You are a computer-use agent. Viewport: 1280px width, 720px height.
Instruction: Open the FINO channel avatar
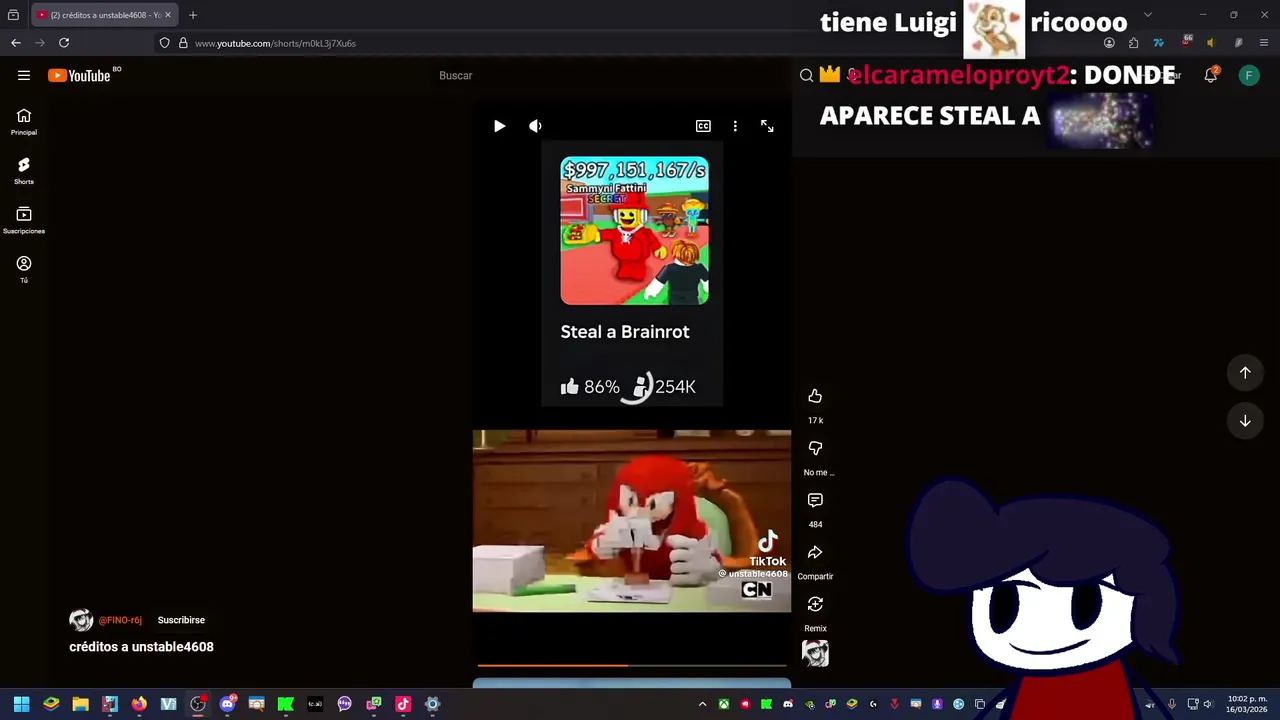(81, 620)
